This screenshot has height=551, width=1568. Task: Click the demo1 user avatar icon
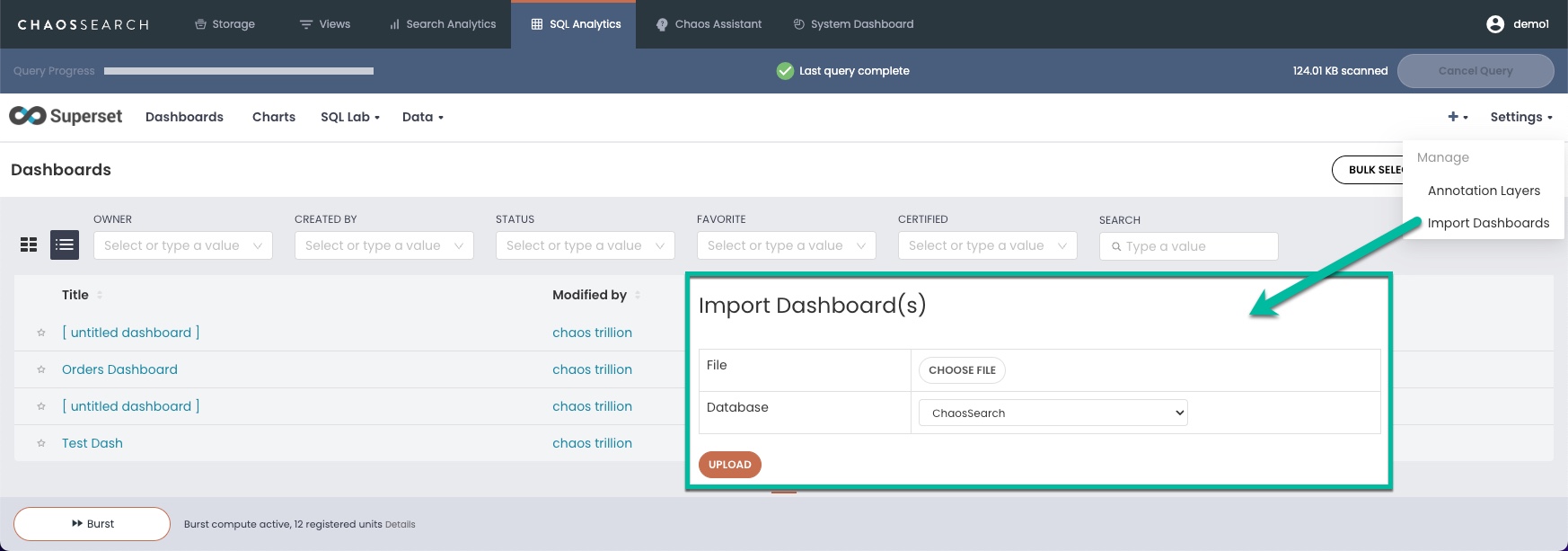coord(1495,24)
